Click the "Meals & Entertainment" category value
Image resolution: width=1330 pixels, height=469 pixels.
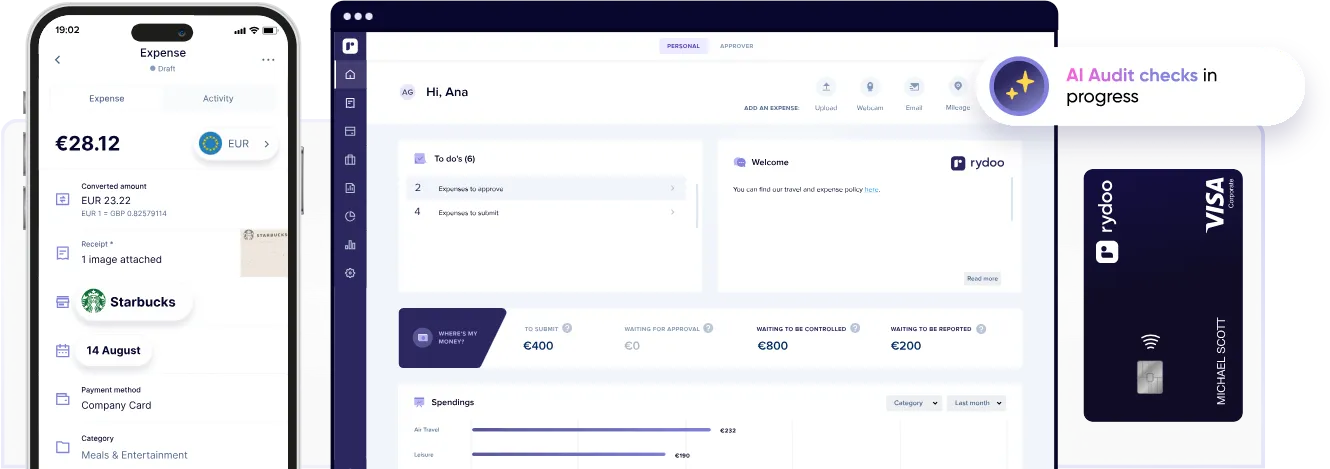(134, 455)
